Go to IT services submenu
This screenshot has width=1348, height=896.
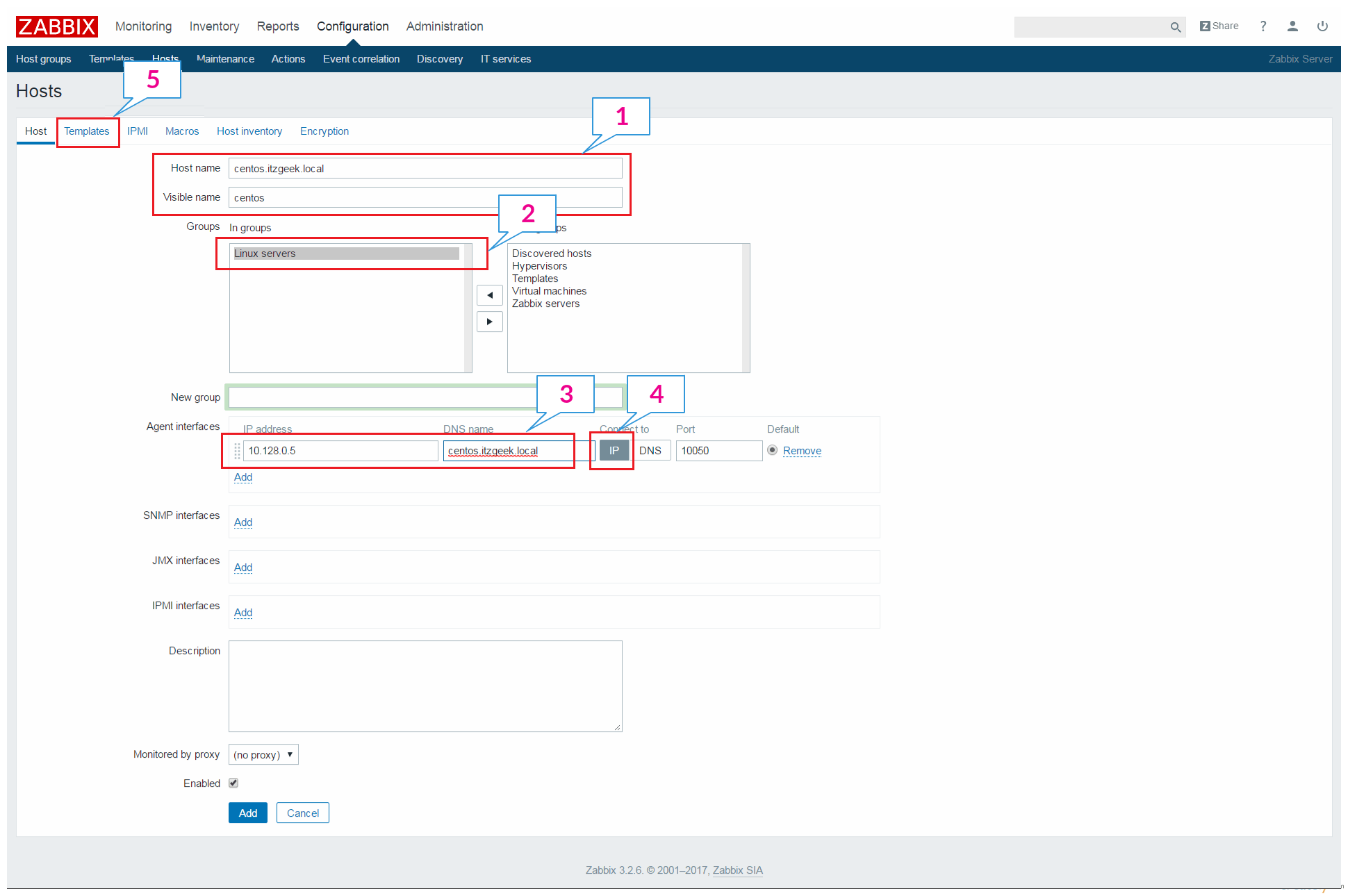point(506,59)
